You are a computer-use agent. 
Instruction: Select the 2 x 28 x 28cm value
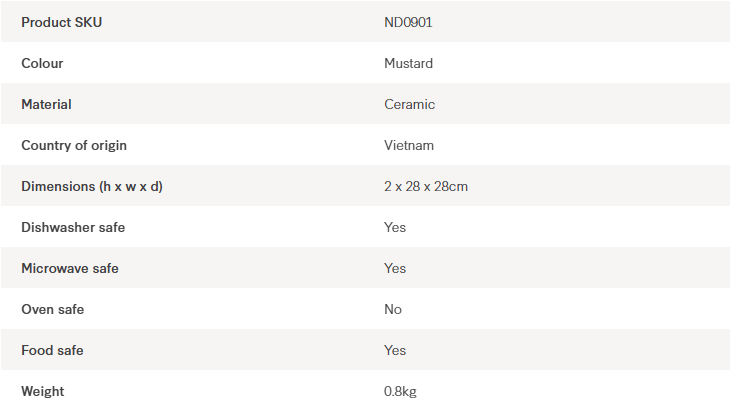[426, 186]
